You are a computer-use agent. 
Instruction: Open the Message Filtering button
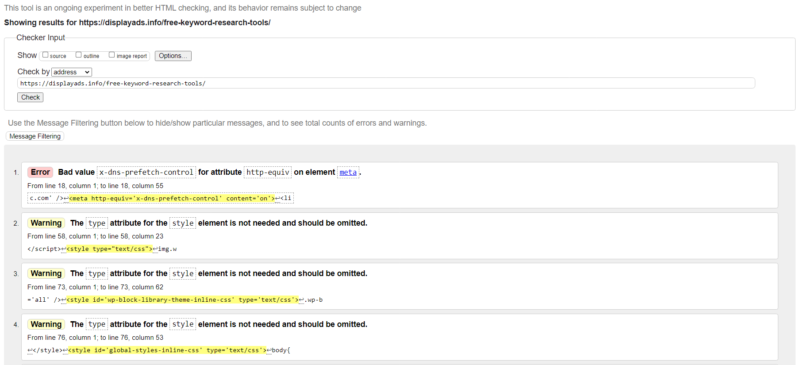click(x=35, y=136)
